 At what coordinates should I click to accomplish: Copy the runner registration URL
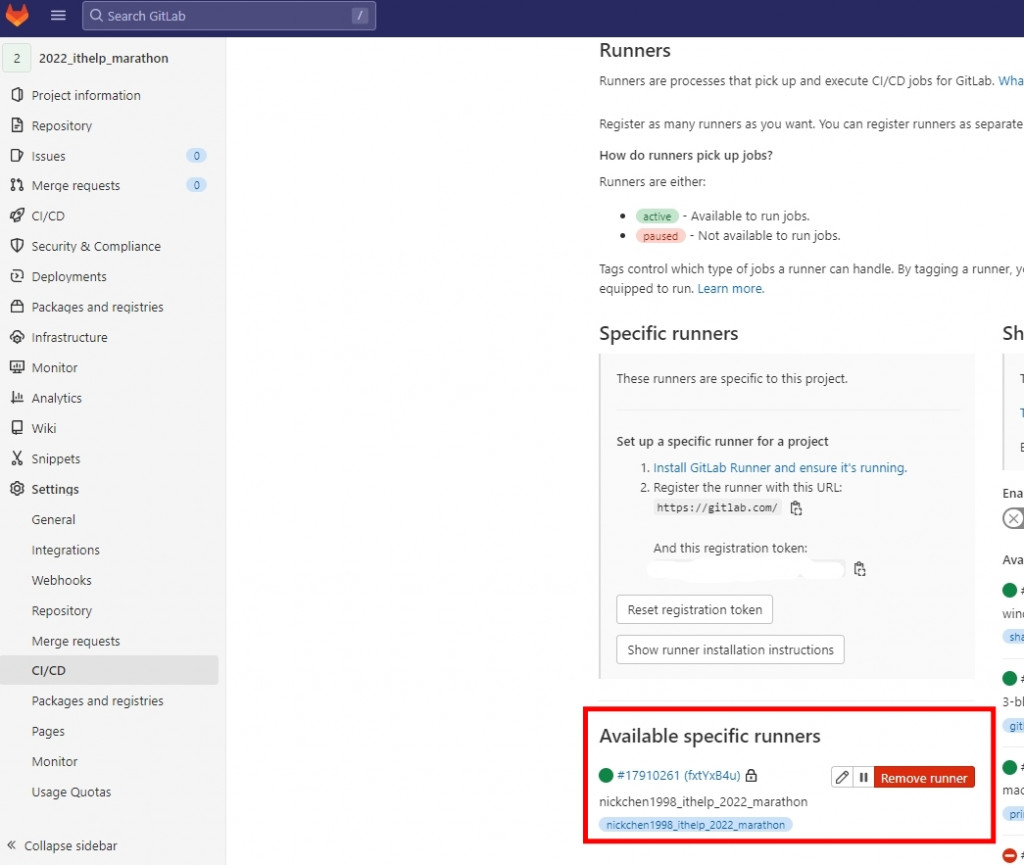(x=796, y=508)
